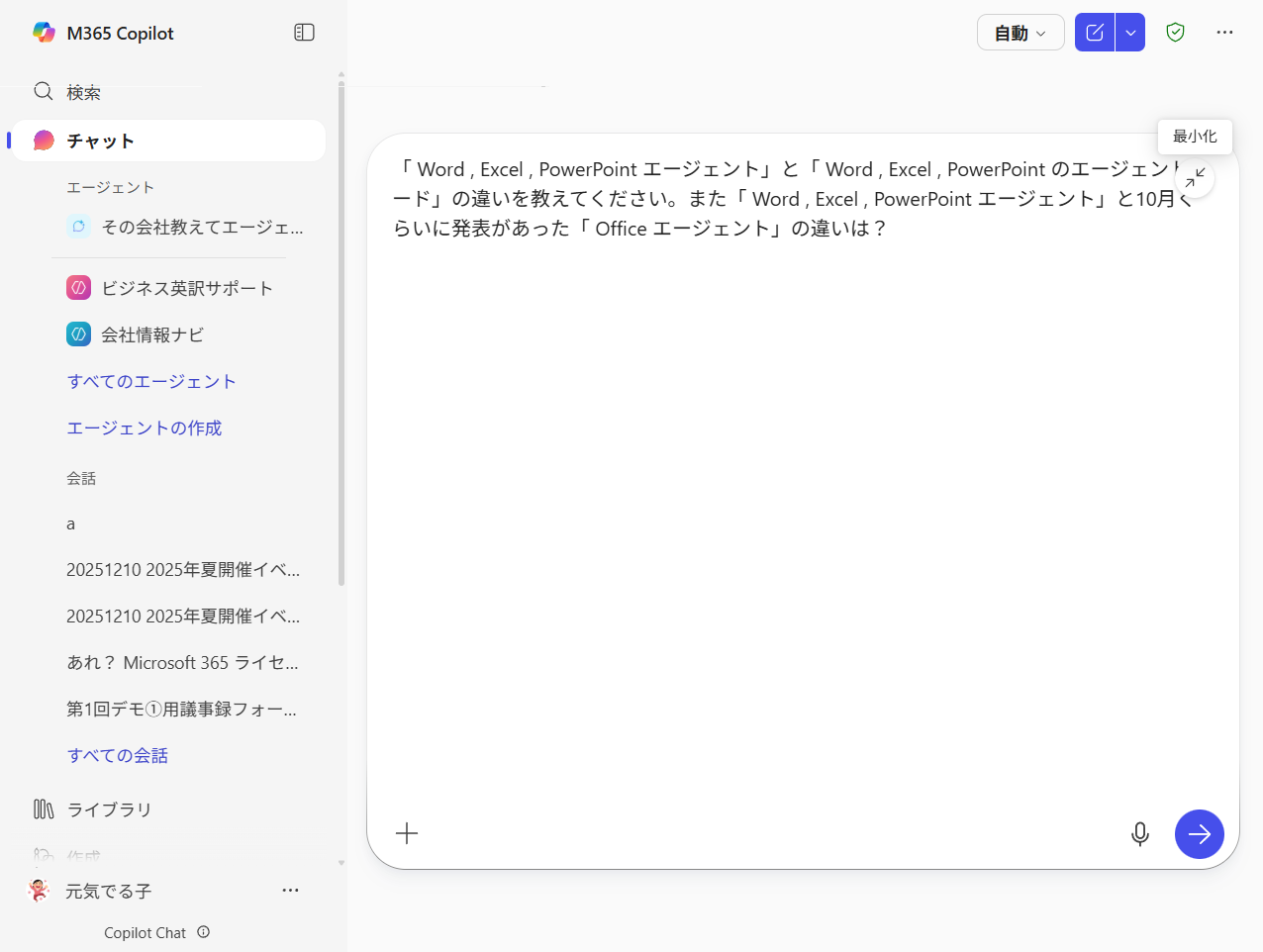1263x952 pixels.
Task: Click the すべてのエージェント link
Action: pos(151,381)
